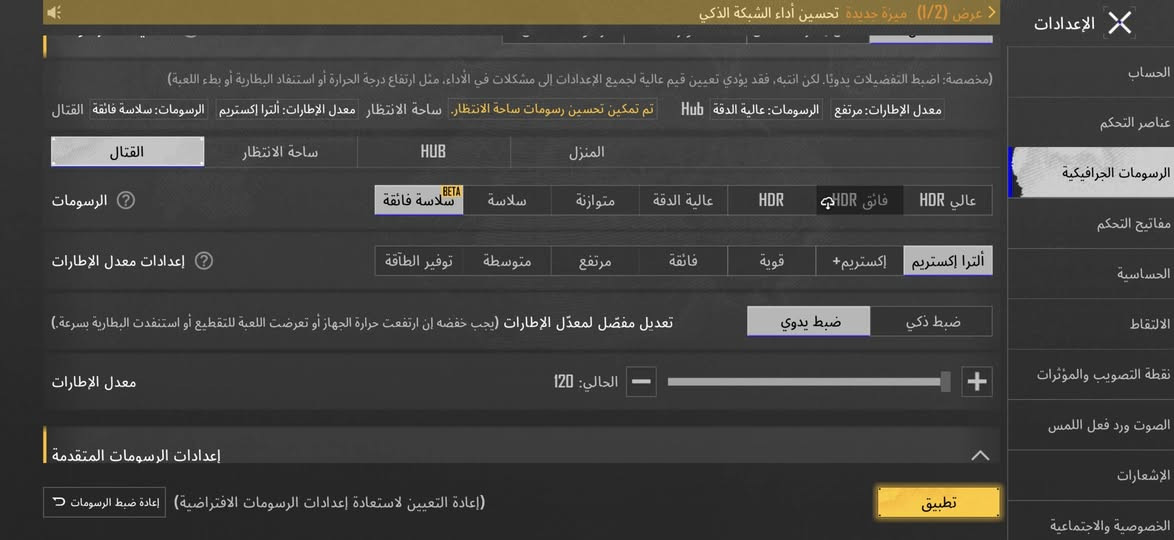Viewport: 1174px width, 540px height.
Task: Switch to the "المنزل" tab
Action: [586, 151]
